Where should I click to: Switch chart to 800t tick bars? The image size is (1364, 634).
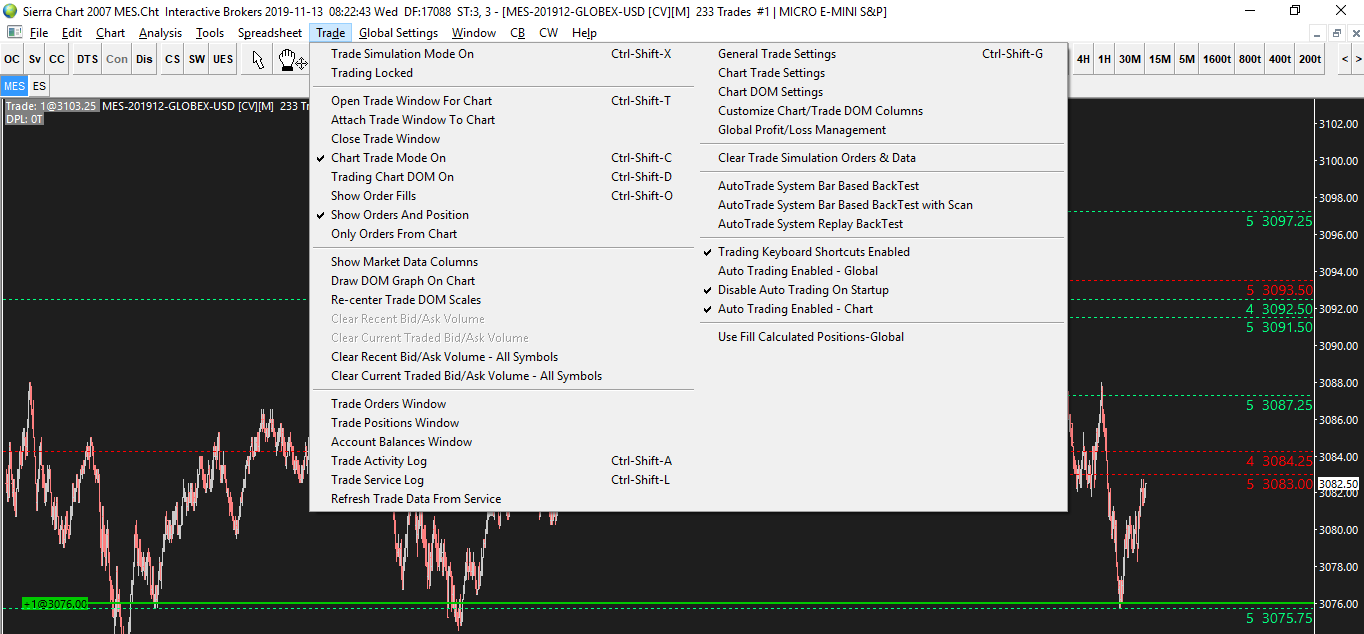tap(1250, 59)
